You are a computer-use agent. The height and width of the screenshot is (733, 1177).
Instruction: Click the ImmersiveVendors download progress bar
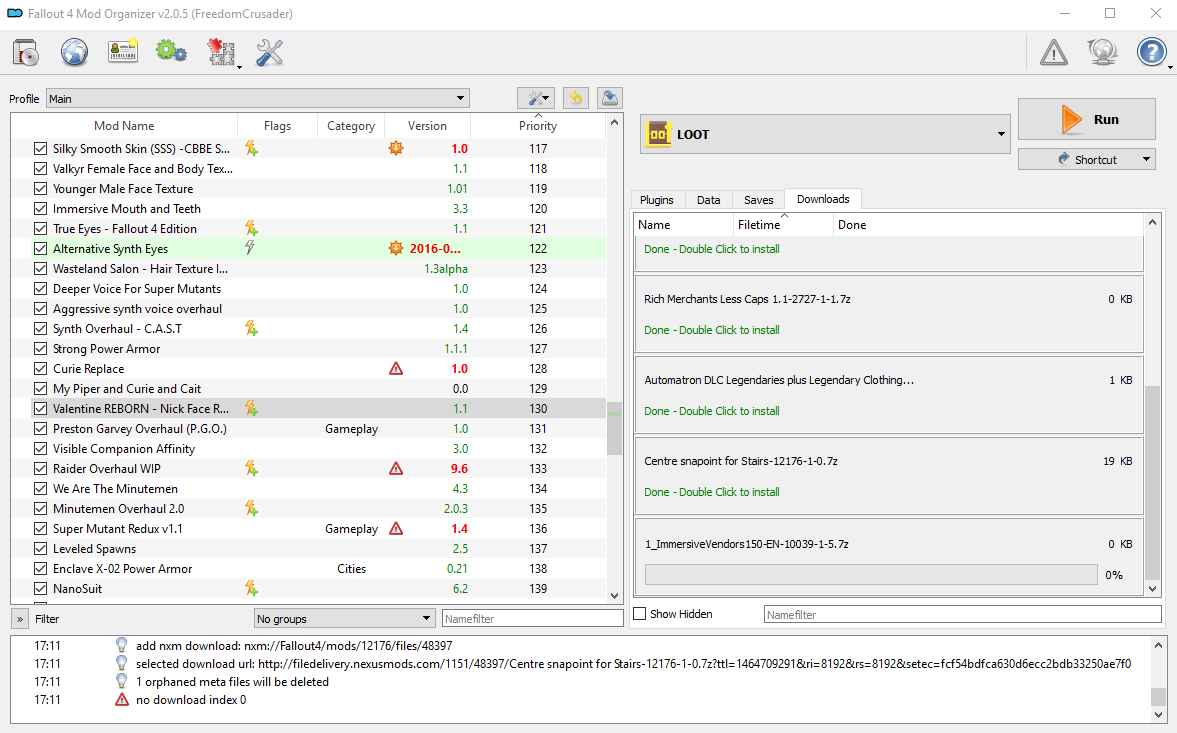871,575
